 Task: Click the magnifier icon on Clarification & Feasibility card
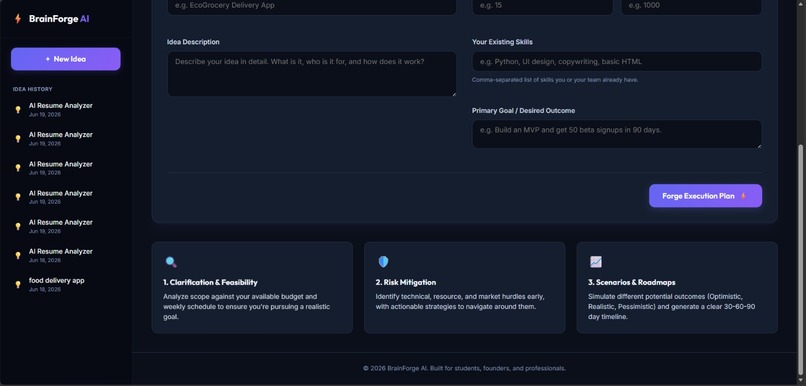coord(171,262)
